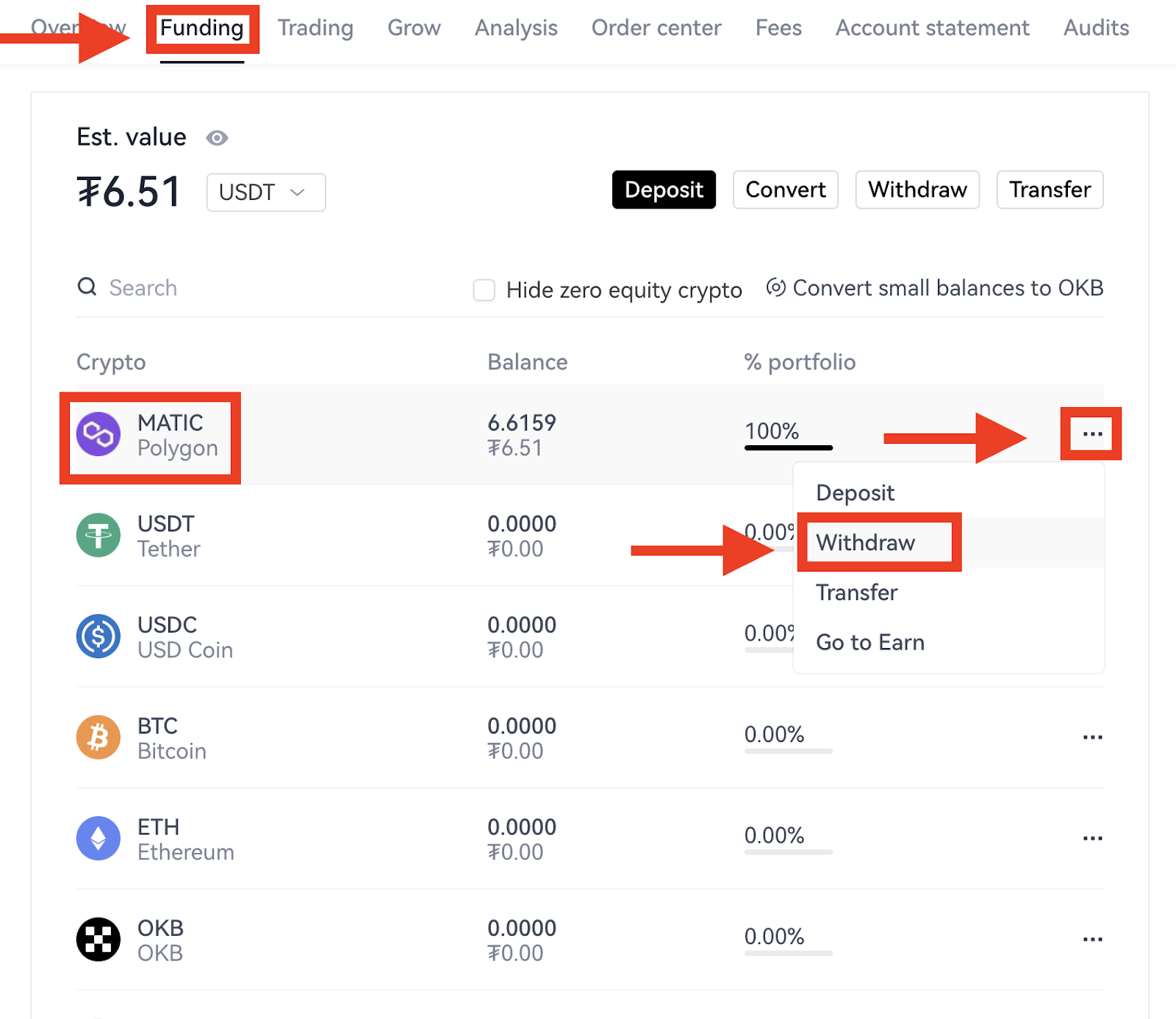Toggle the Est. value eye visibility icon
Viewport: 1176px width, 1019px height.
[x=217, y=138]
